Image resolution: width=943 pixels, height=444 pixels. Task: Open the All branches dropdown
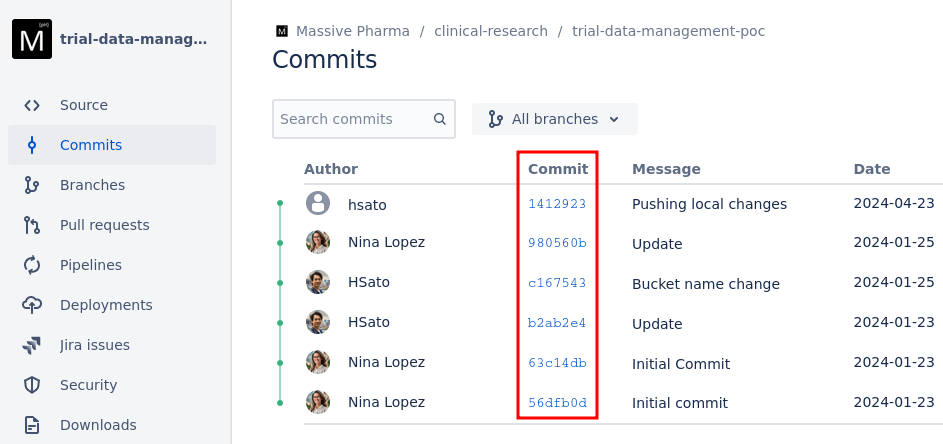click(554, 119)
